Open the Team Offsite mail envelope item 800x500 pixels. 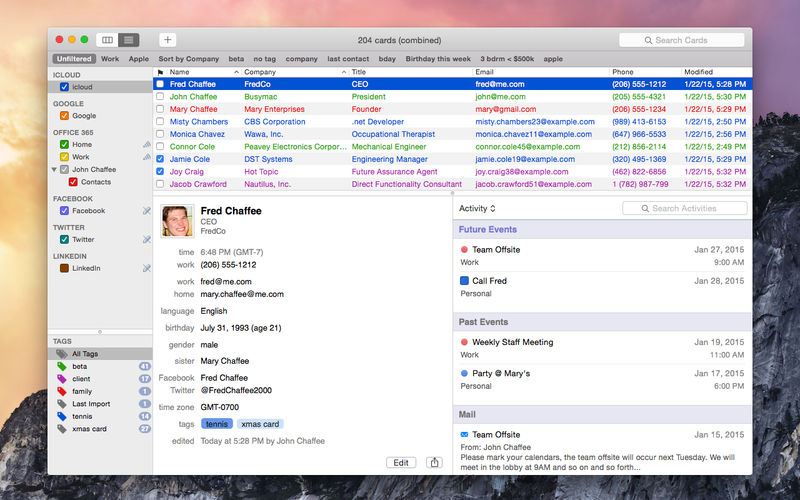(464, 435)
